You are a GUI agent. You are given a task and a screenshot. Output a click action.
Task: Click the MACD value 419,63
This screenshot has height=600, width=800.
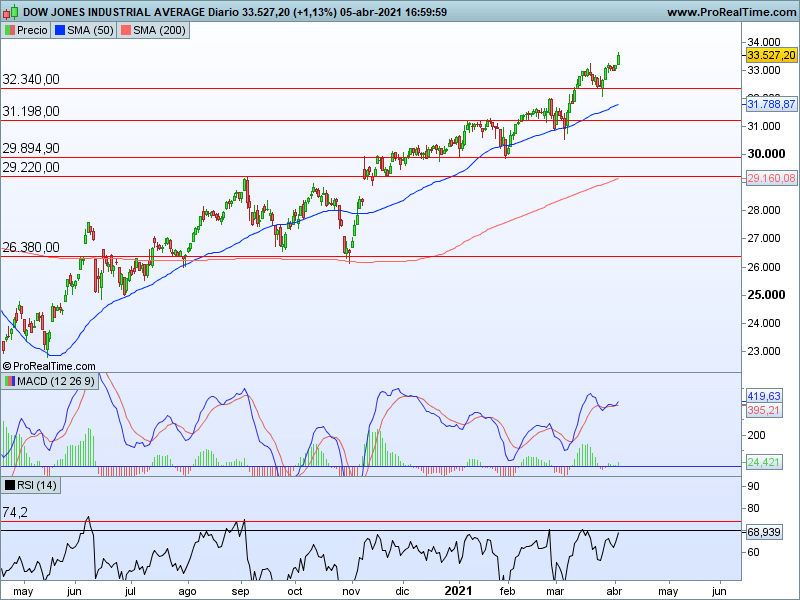coord(764,396)
